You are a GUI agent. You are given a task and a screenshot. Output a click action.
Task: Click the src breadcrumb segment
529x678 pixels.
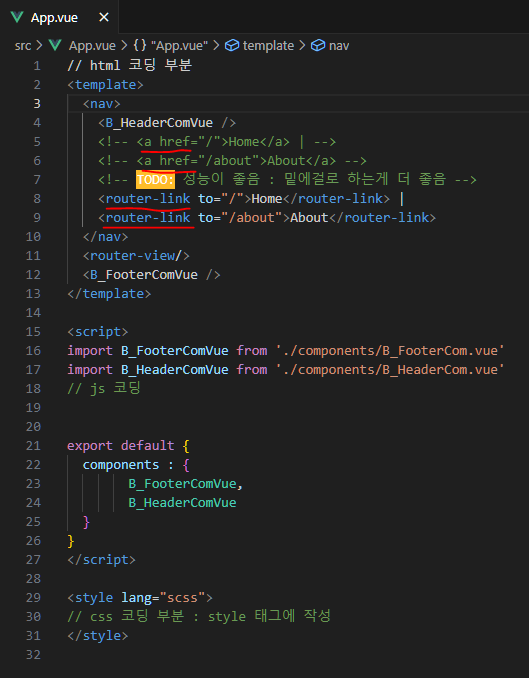(22, 45)
